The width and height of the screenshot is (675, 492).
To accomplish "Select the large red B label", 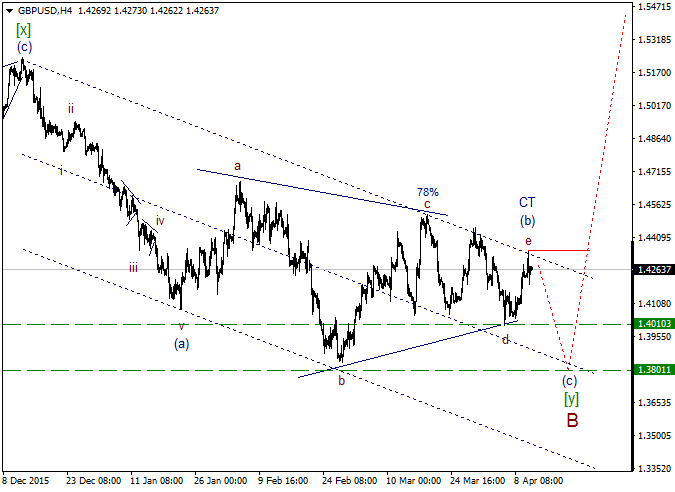I will (572, 420).
